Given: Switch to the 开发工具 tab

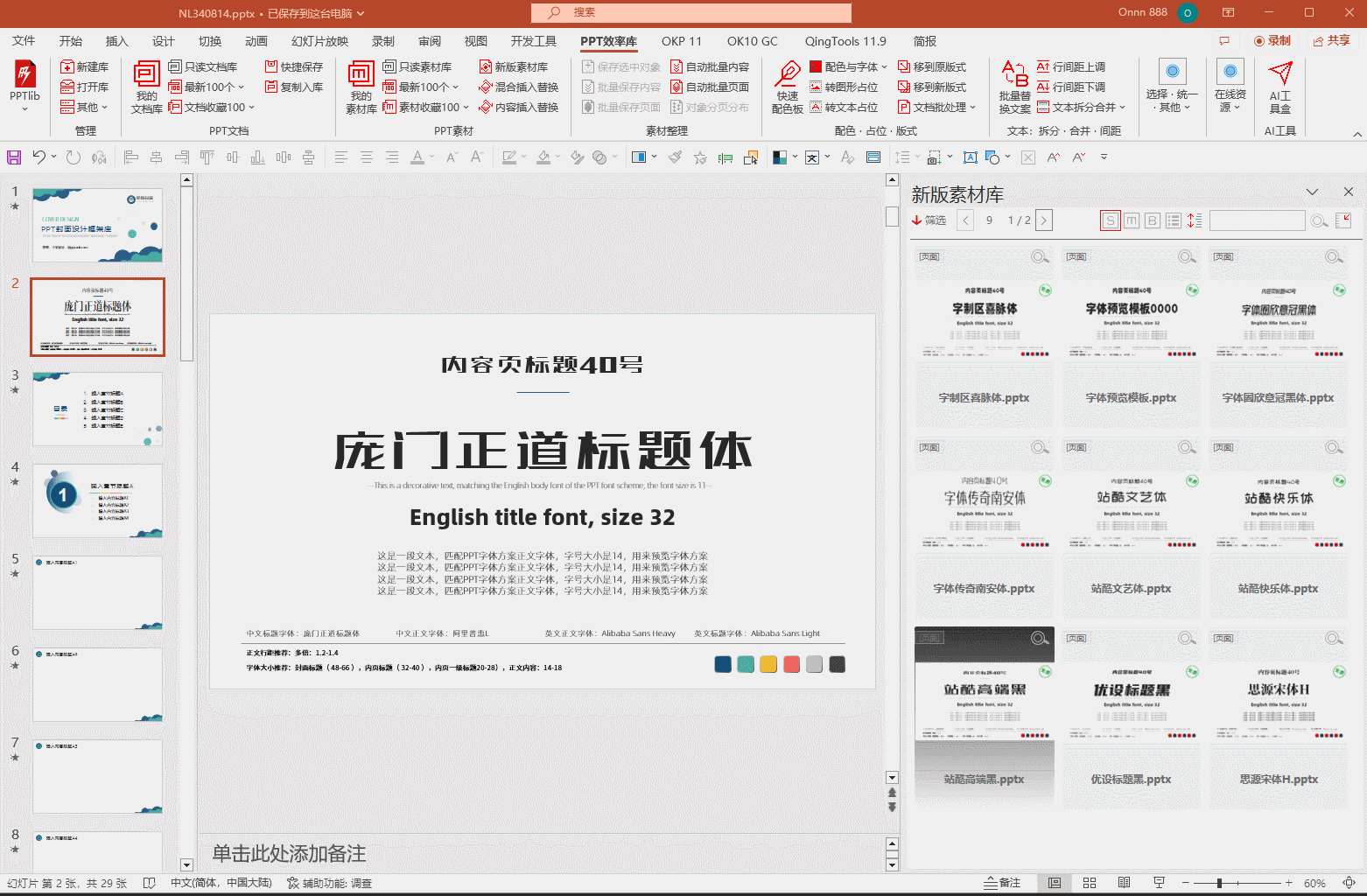Looking at the screenshot, I should [534, 41].
